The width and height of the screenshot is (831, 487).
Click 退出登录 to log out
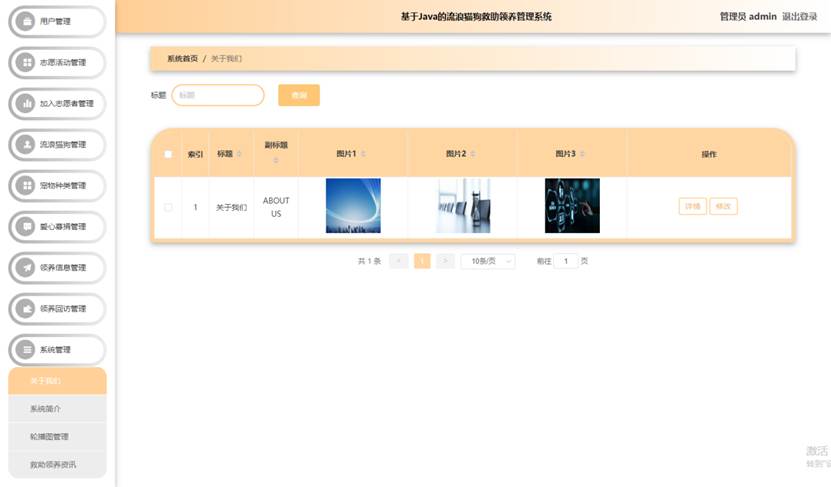point(800,16)
